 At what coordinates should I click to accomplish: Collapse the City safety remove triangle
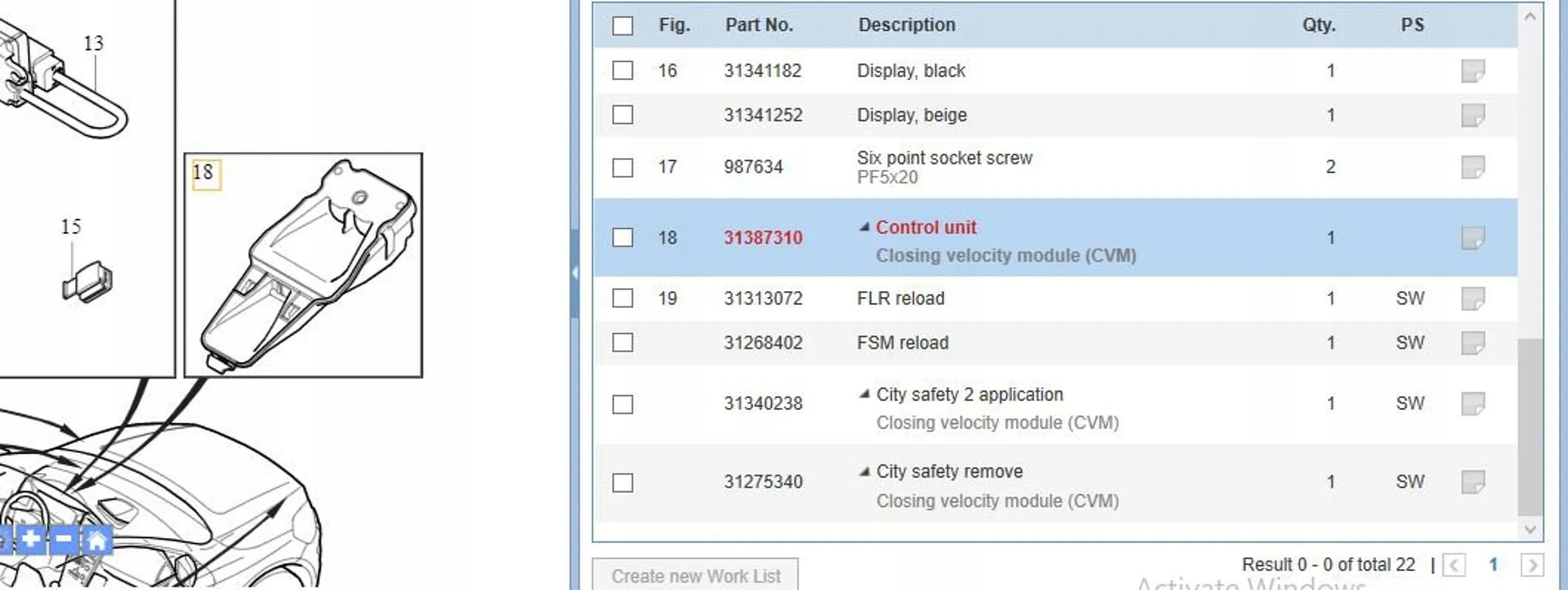(x=864, y=471)
